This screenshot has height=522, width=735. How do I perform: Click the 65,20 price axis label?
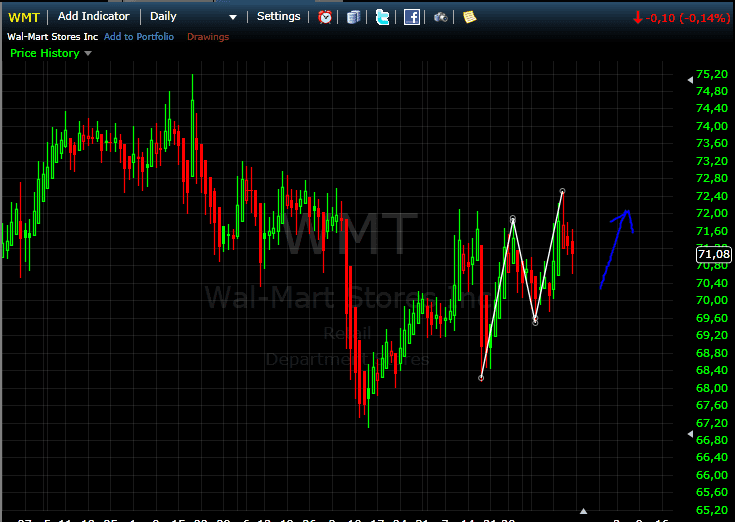tap(712, 510)
